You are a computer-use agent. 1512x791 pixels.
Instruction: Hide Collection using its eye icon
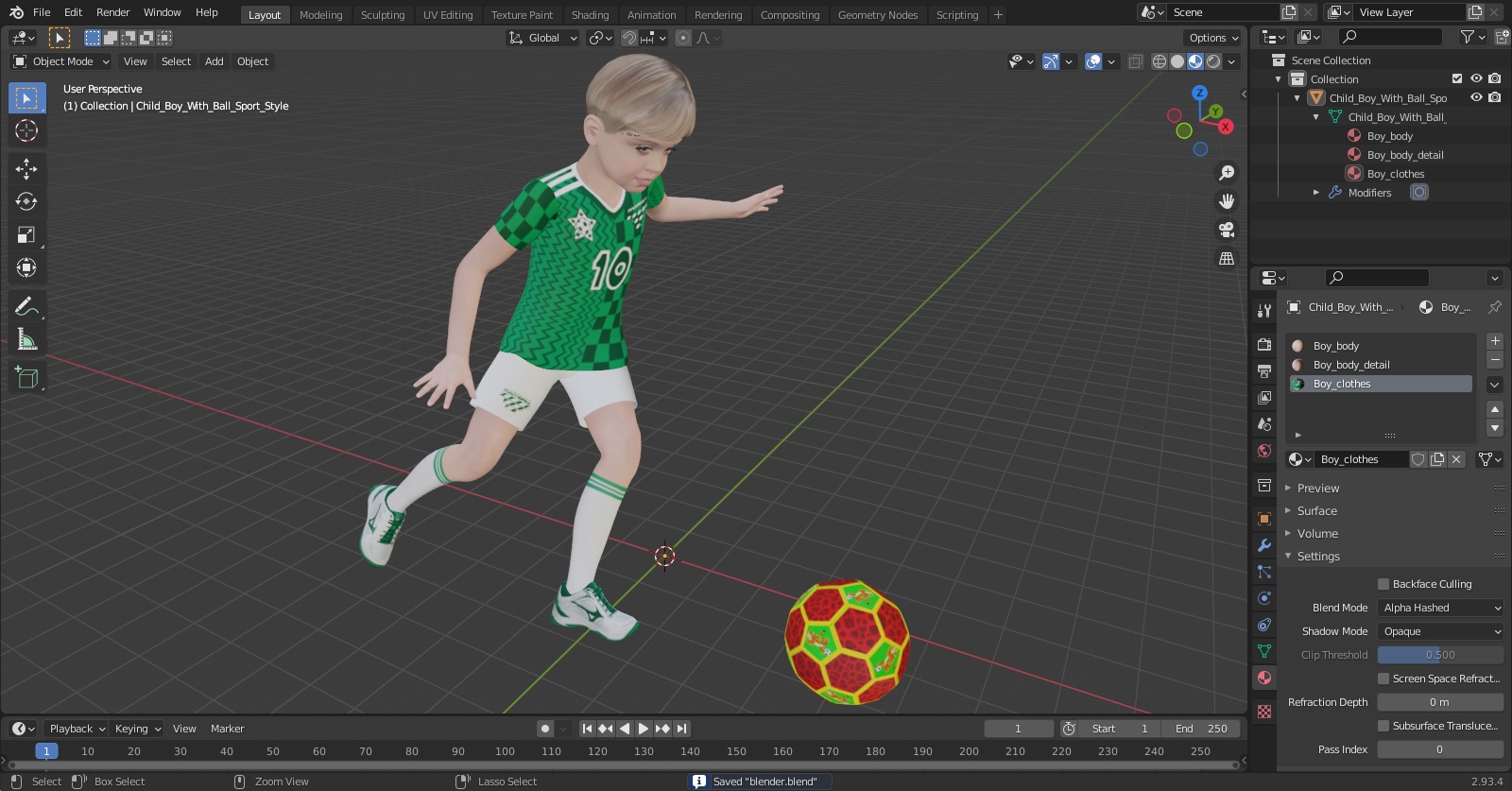pyautogui.click(x=1476, y=78)
